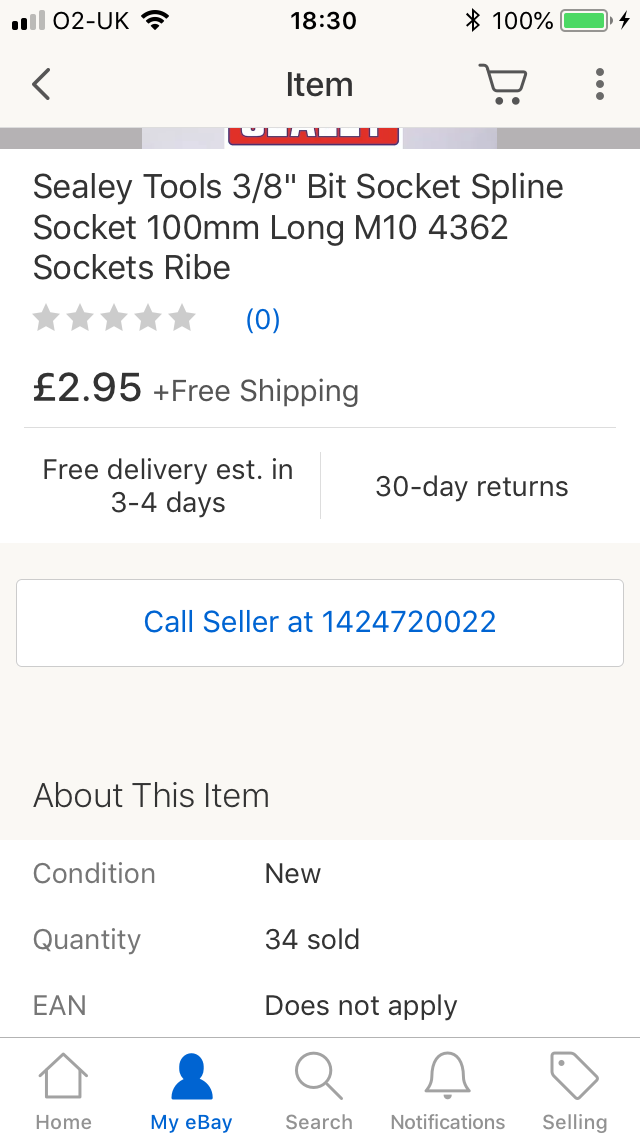
Task: Go to Home tab
Action: [x=64, y=1090]
